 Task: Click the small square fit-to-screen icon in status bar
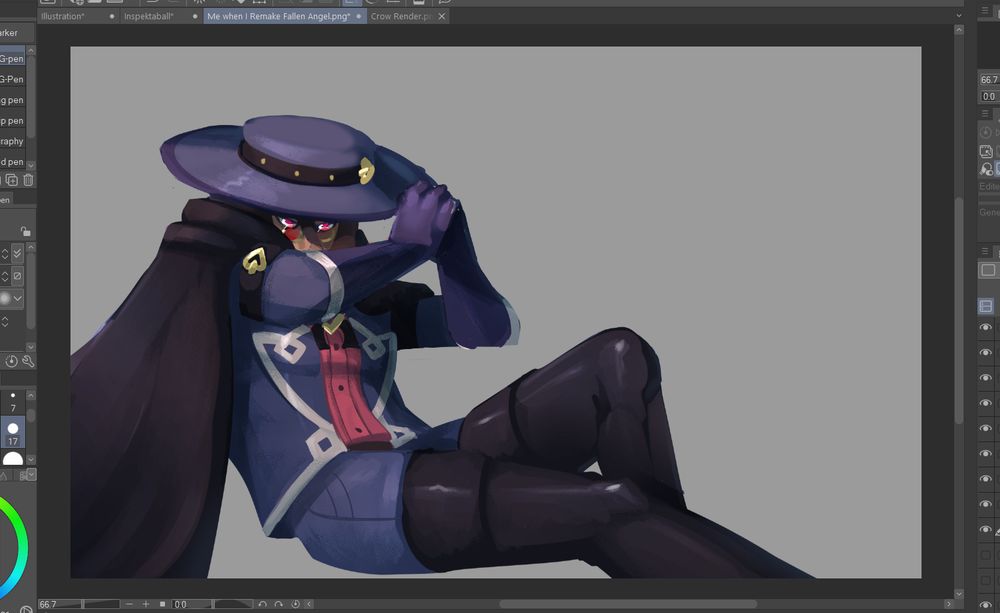coord(163,604)
